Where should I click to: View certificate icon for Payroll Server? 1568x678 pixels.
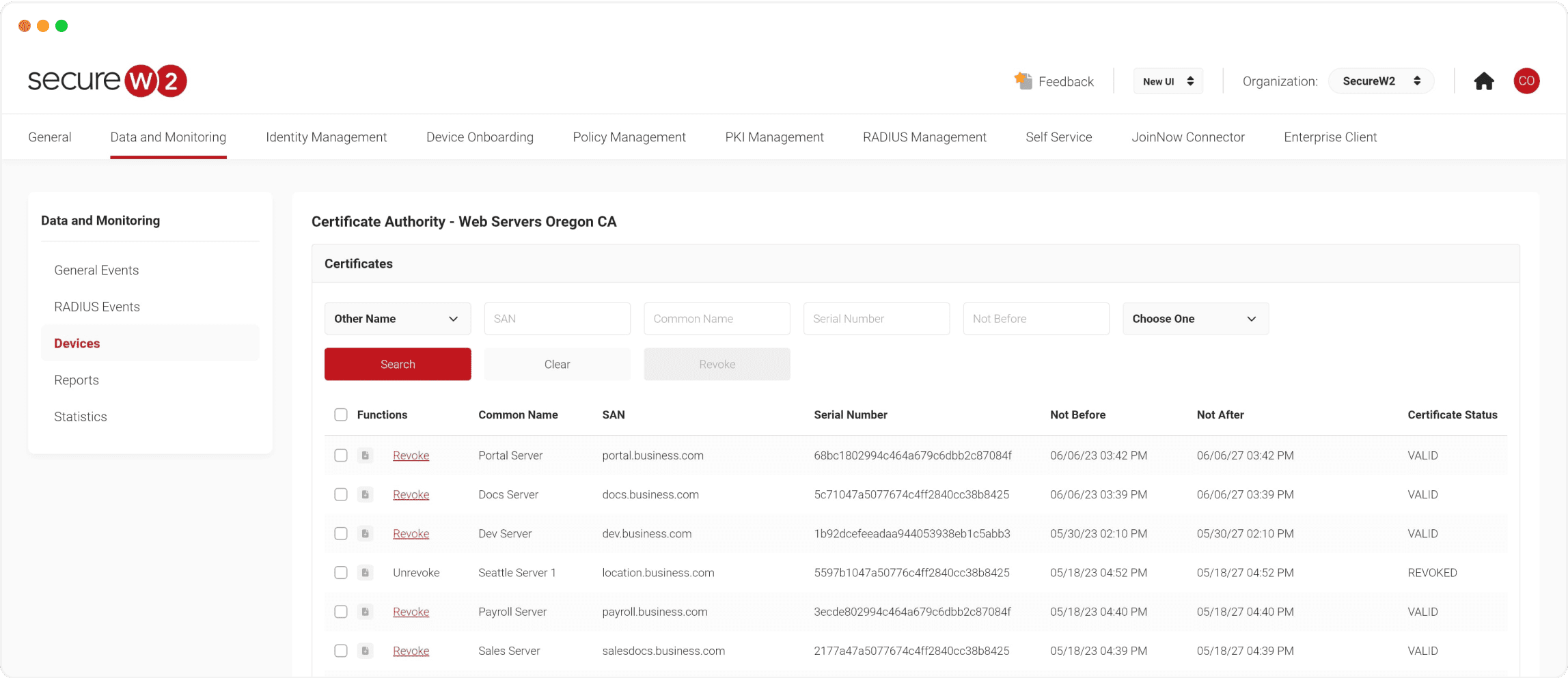[366, 612]
